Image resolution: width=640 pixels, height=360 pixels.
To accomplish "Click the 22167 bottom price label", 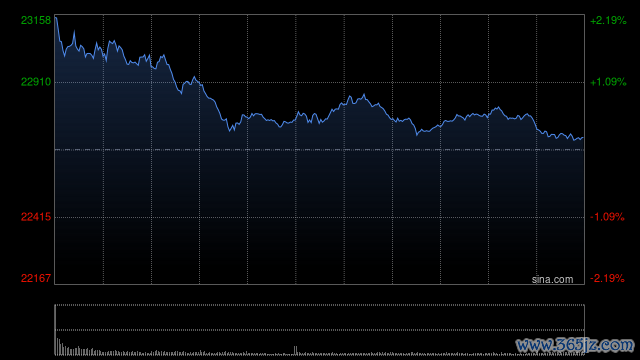I will point(36,278).
